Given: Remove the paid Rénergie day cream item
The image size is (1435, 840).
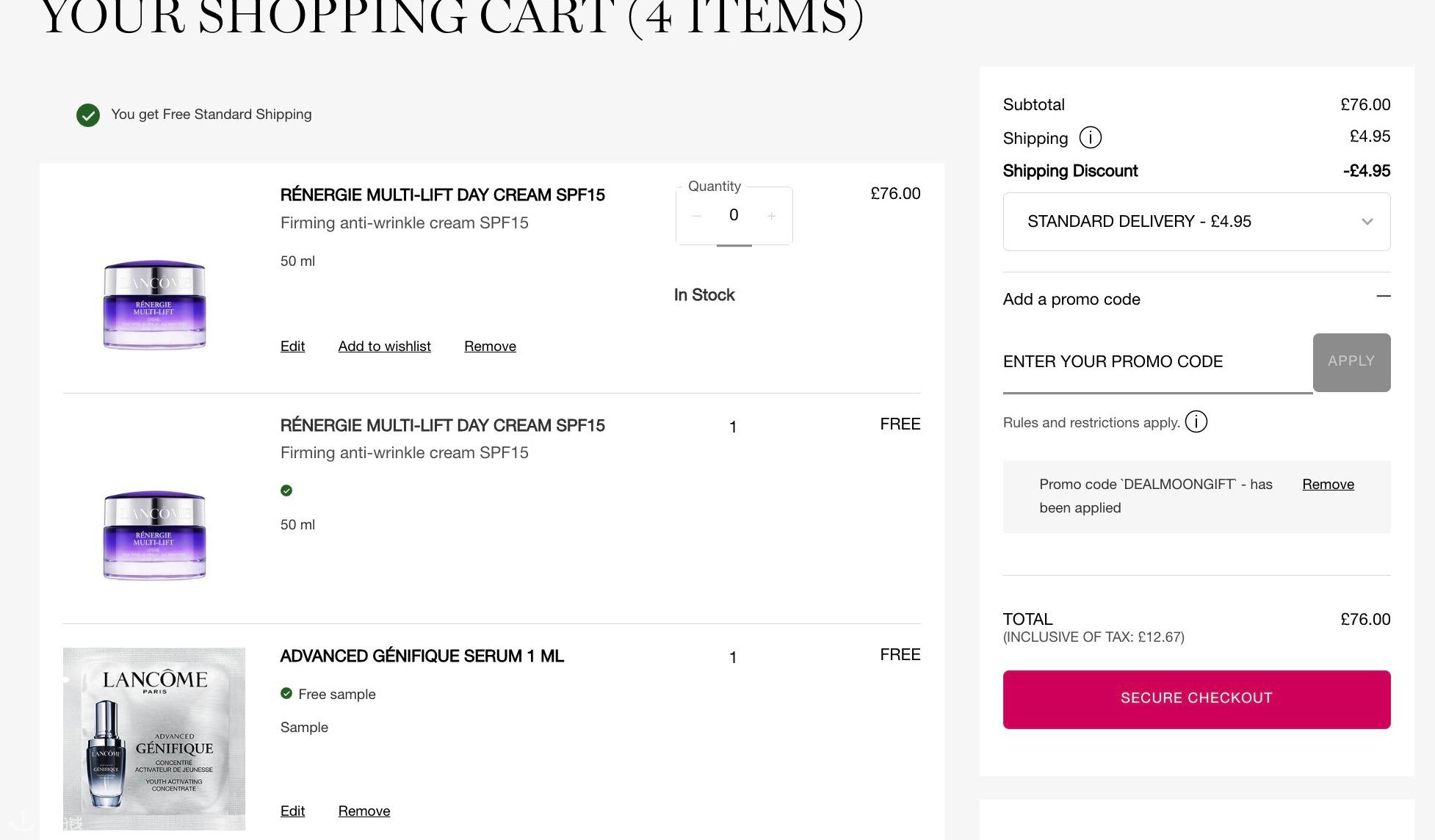Looking at the screenshot, I should pyautogui.click(x=490, y=346).
